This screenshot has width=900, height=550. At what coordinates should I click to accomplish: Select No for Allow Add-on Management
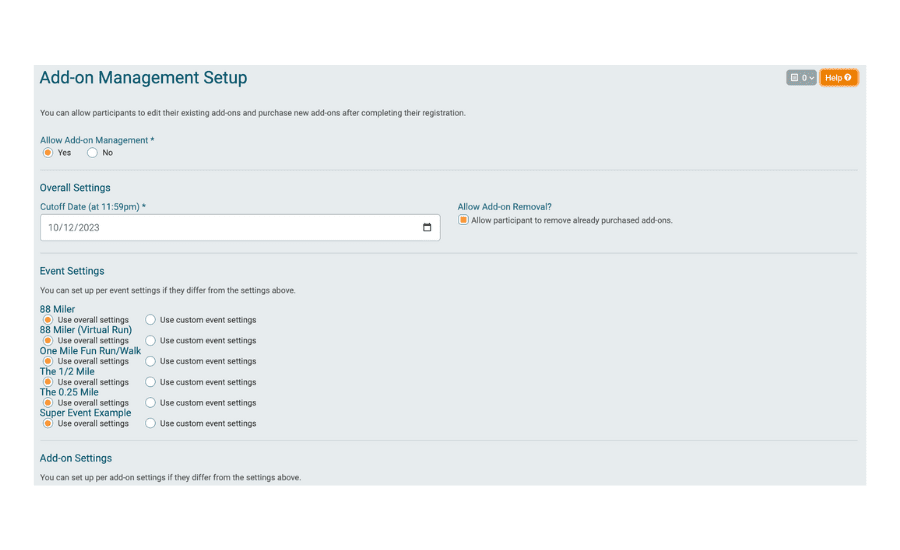[92, 153]
